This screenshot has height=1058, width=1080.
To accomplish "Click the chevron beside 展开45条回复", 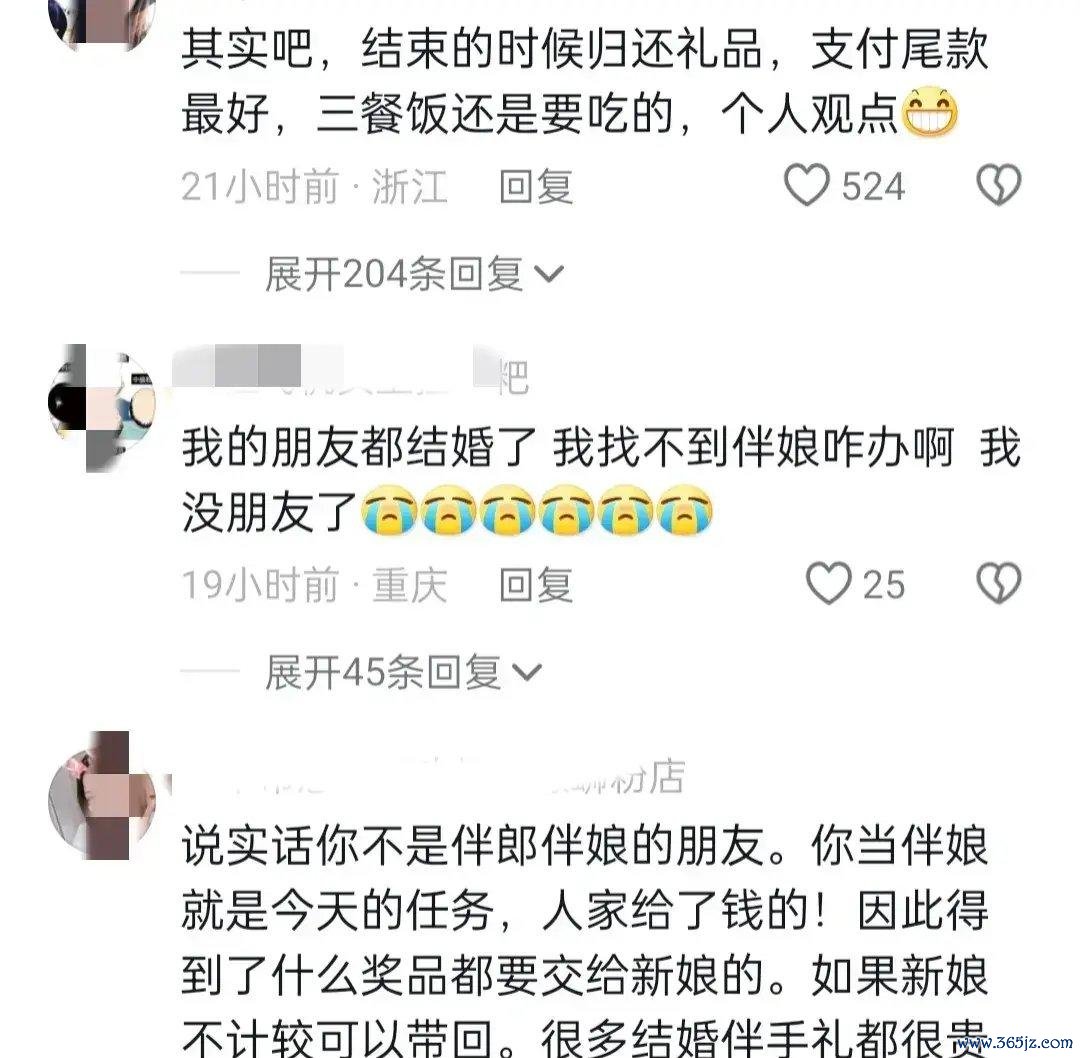I will [527, 673].
